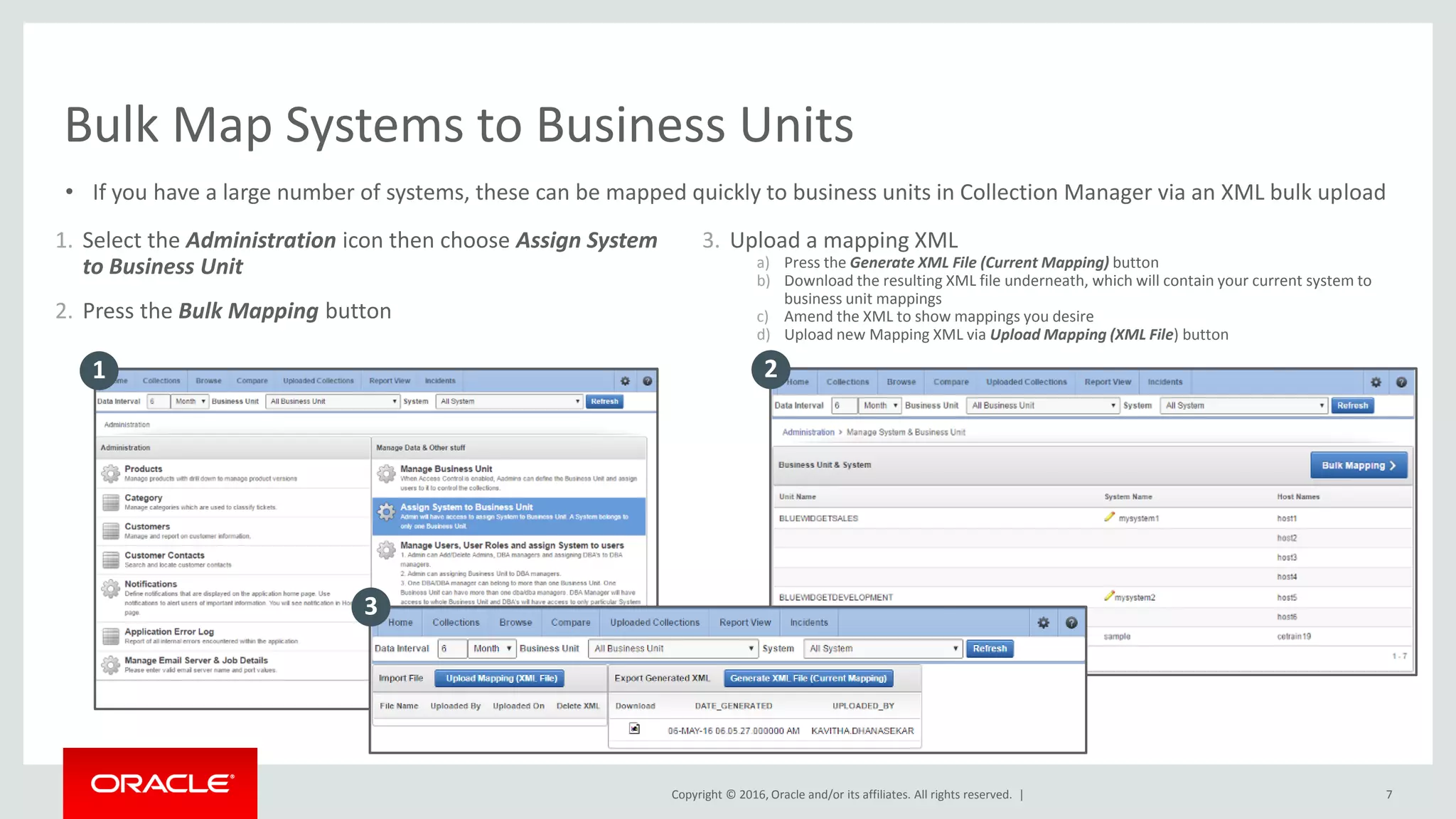1456x819 pixels.
Task: Open Month dropdown in screenshot 3
Action: tap(492, 649)
